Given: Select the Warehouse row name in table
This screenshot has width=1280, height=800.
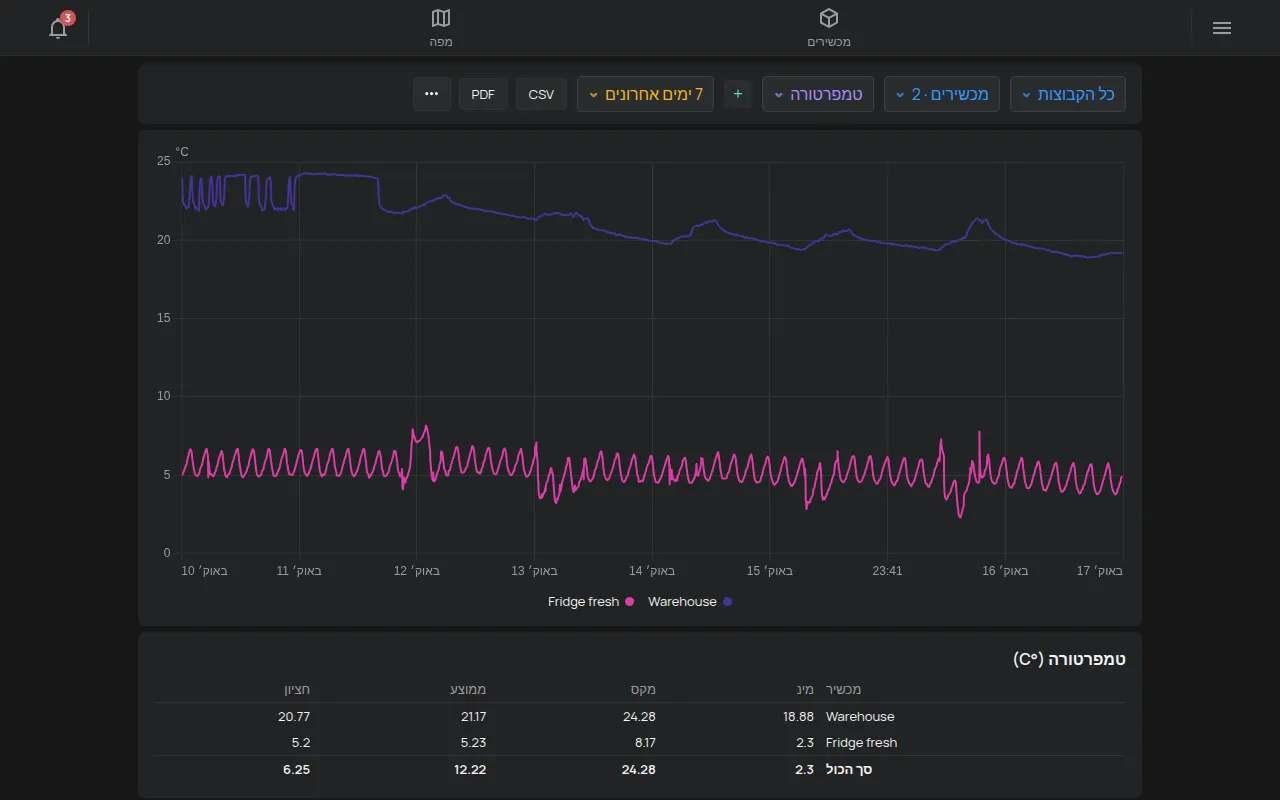Looking at the screenshot, I should click(860, 717).
